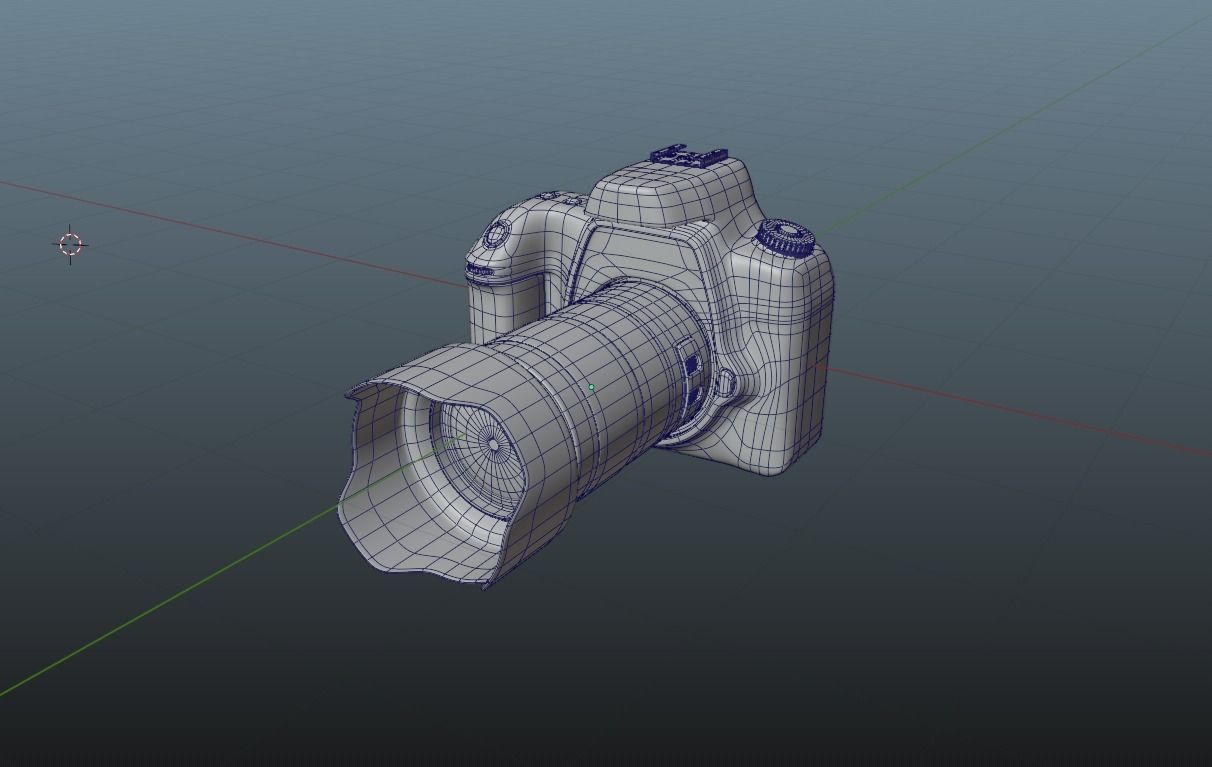Select the hot shoe mount atop camera
Viewport: 1212px width, 767px height.
[x=688, y=156]
